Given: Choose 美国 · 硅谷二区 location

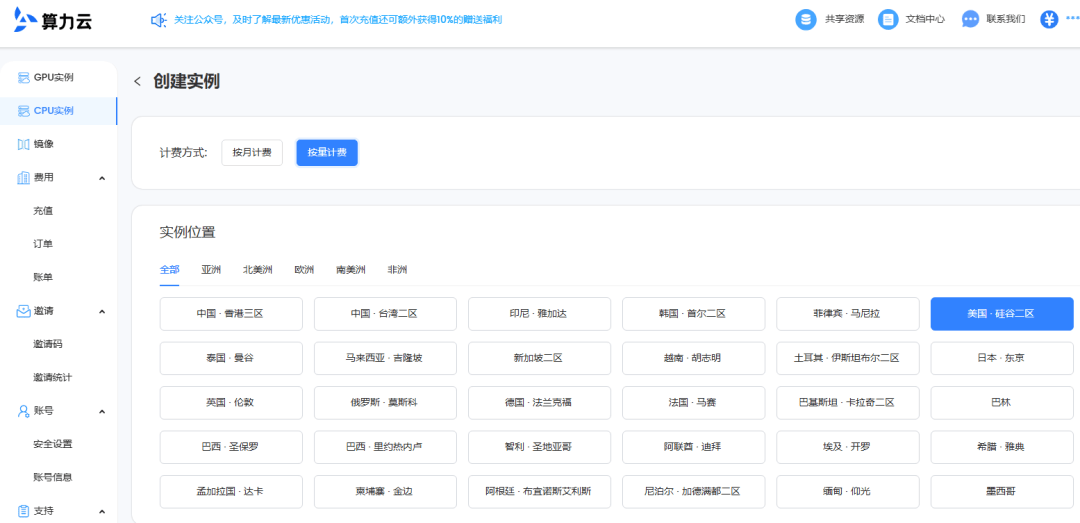Looking at the screenshot, I should pos(1002,314).
